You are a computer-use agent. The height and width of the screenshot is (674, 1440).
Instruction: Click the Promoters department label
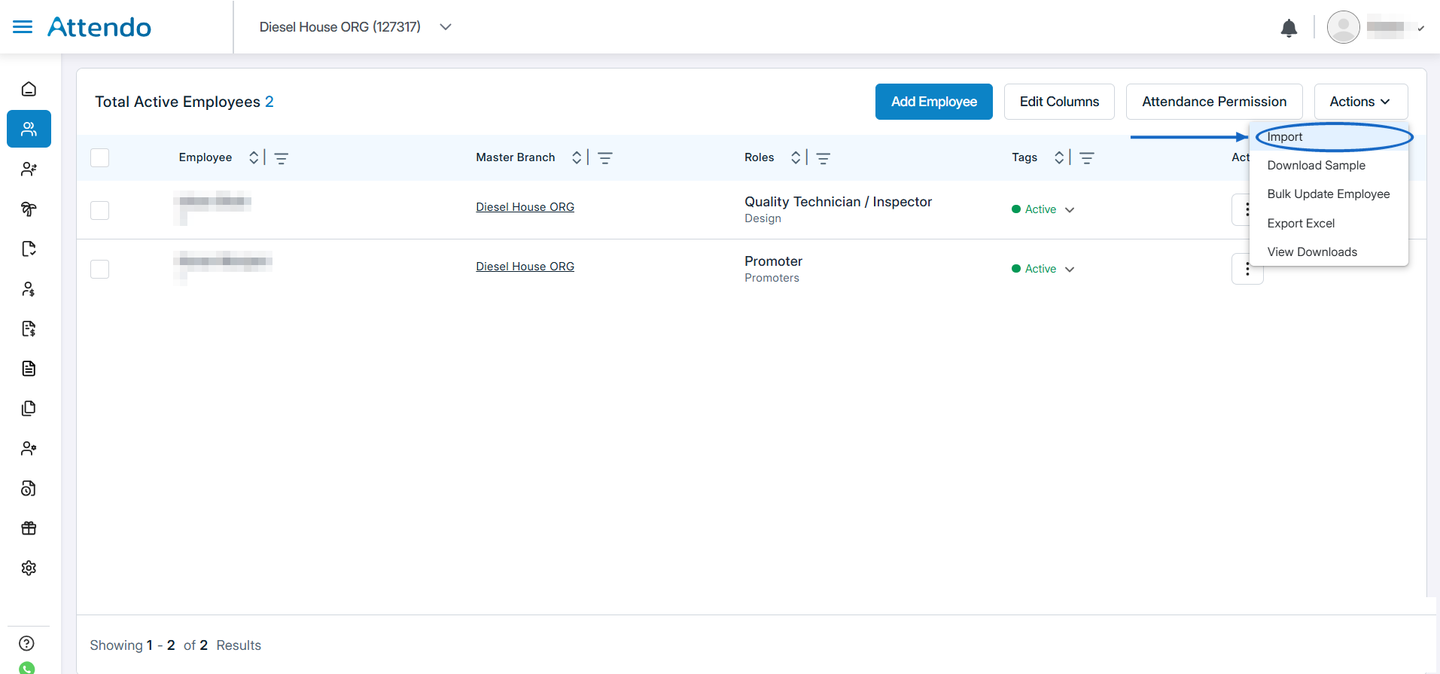[x=772, y=278]
